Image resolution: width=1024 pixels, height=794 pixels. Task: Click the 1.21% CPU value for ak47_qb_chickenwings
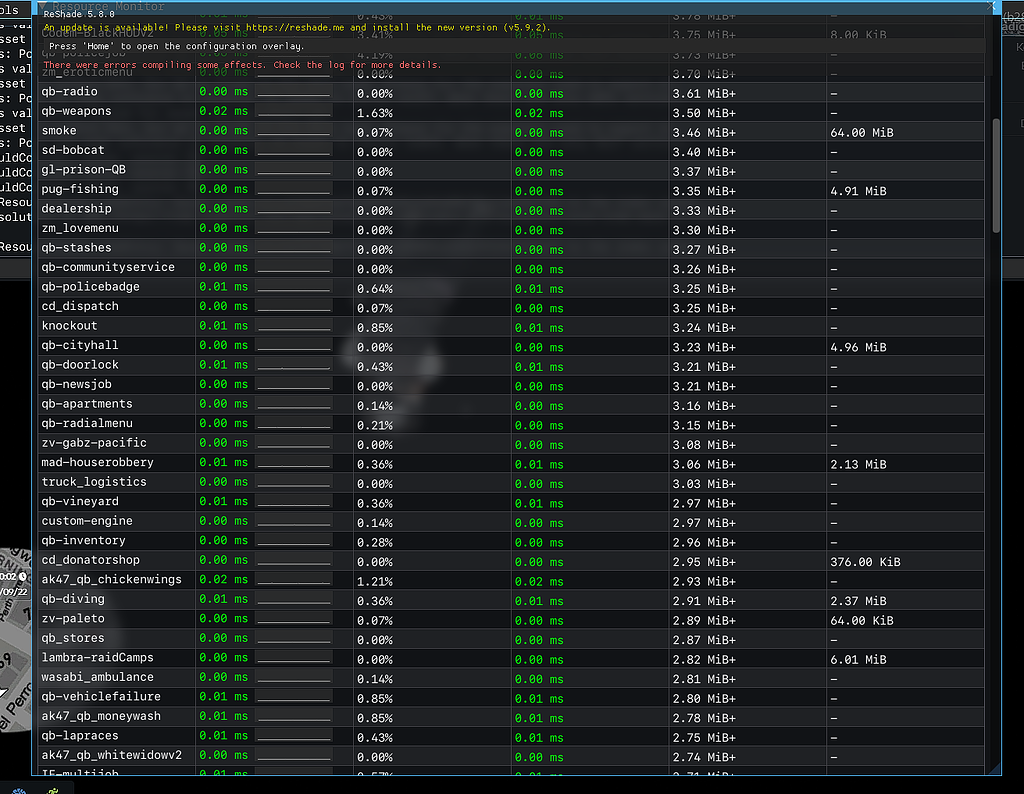coord(376,581)
